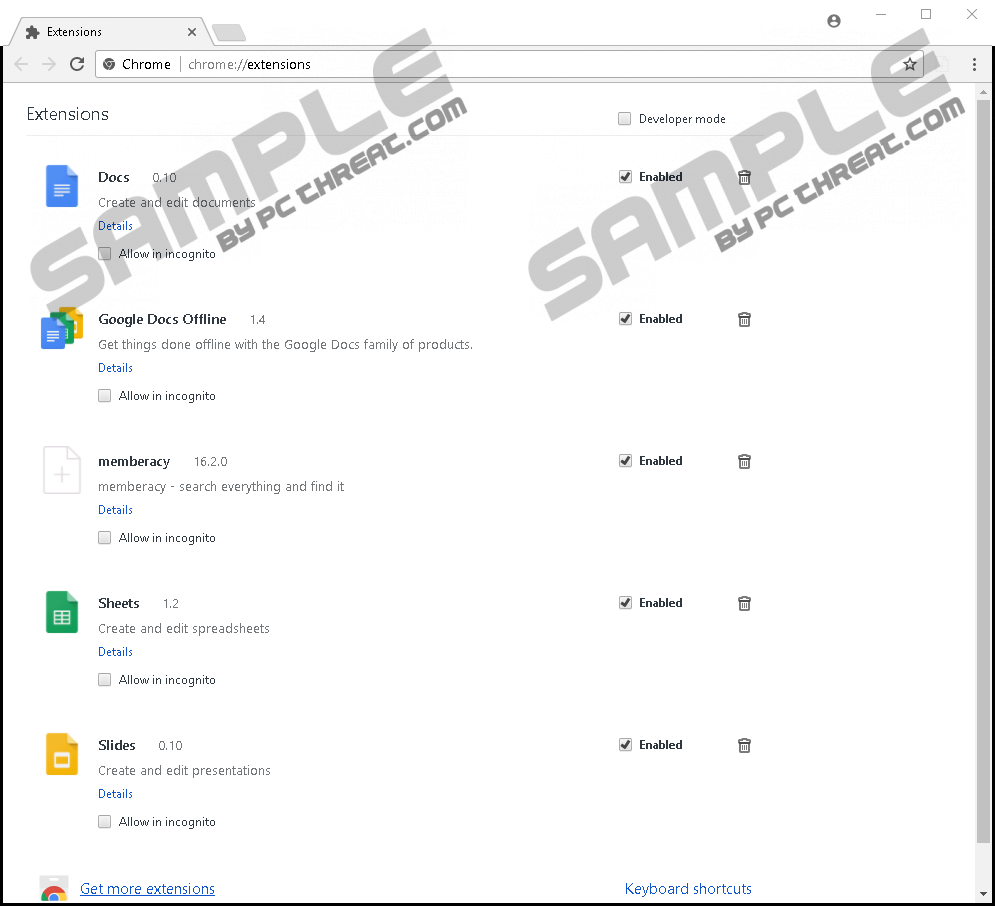Viewport: 995px width, 906px height.
Task: Allow Sheets in incognito
Action: coord(105,680)
